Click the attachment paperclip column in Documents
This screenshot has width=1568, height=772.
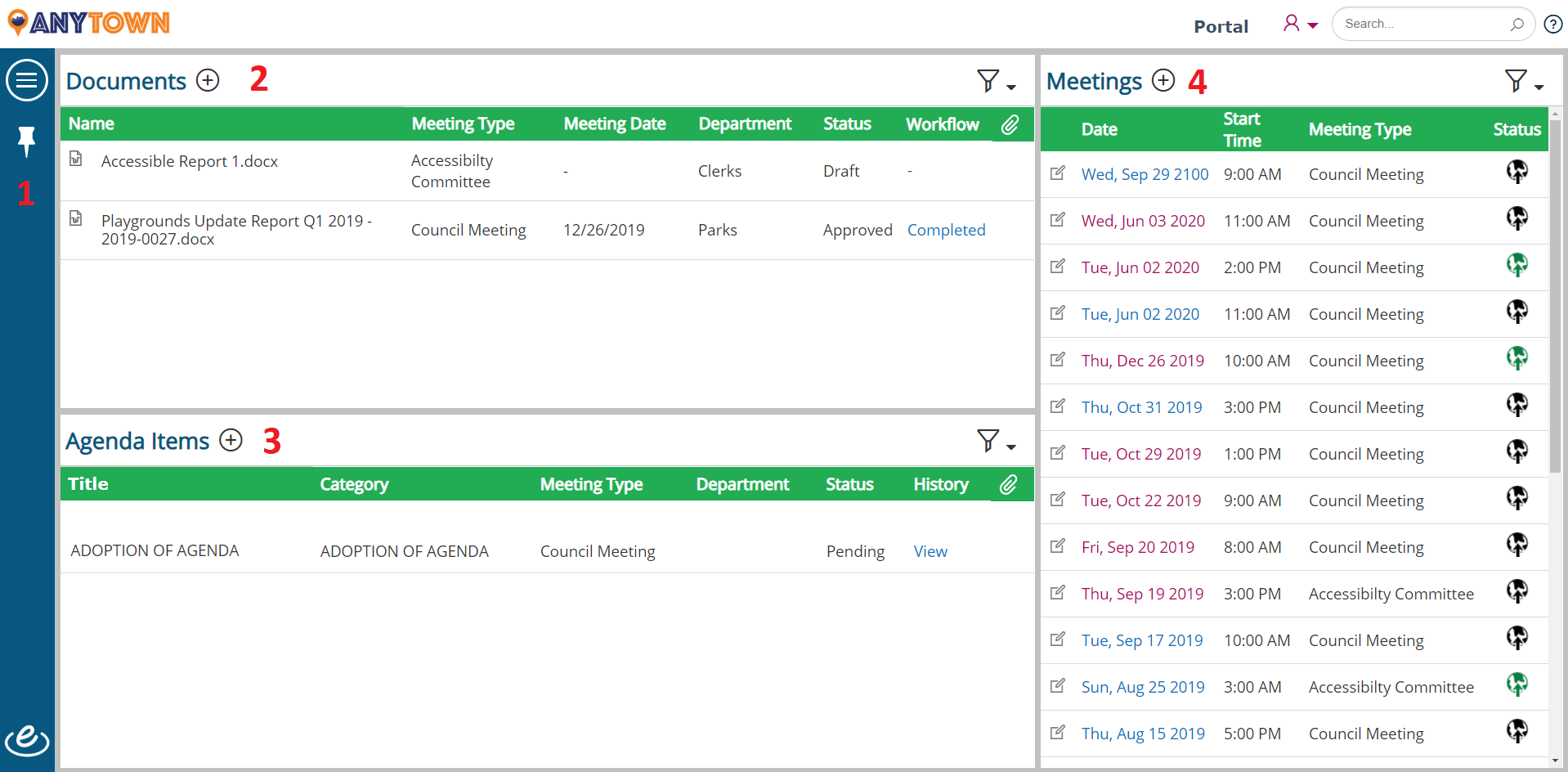(1010, 124)
